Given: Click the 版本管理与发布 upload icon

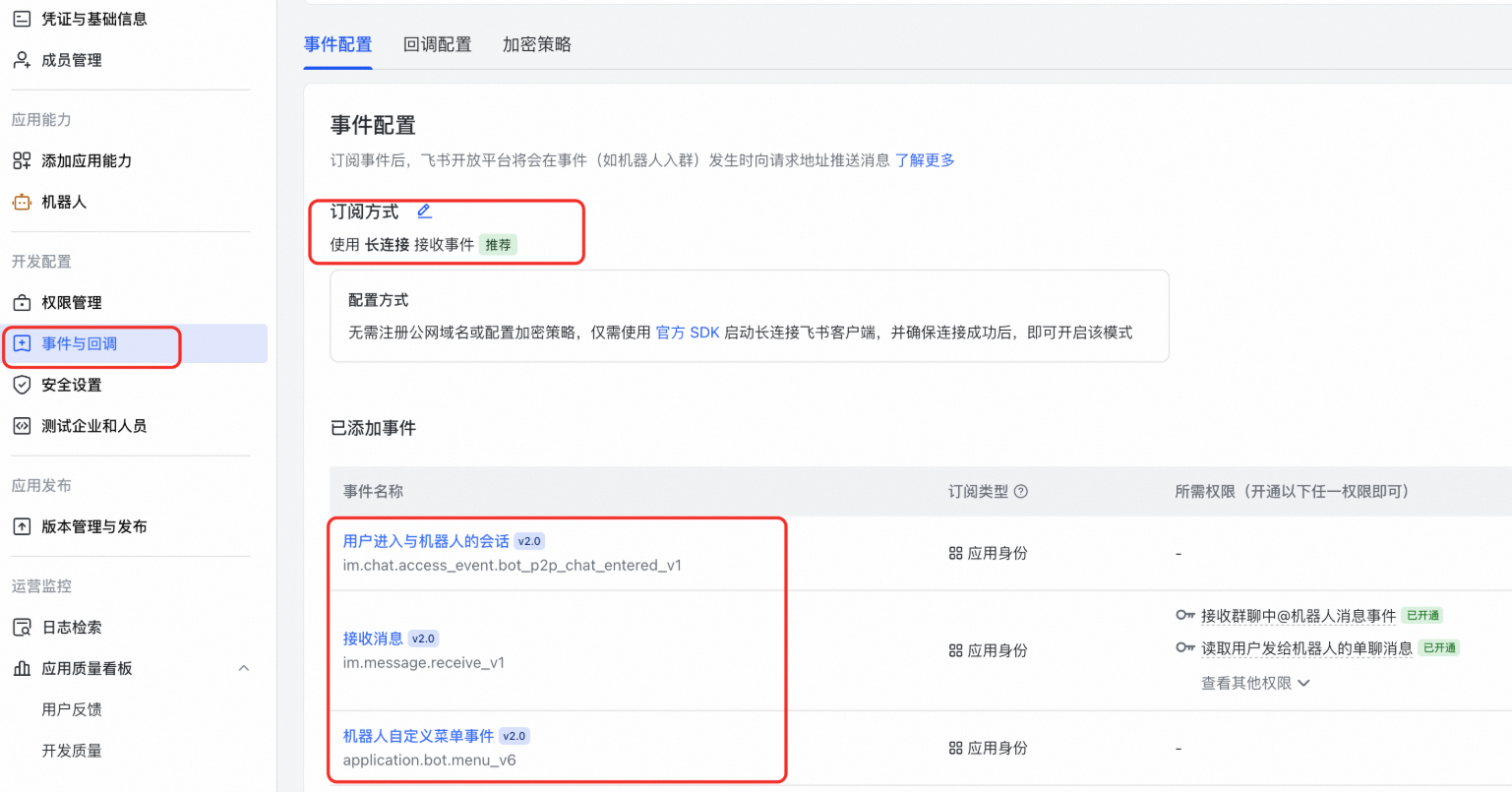Looking at the screenshot, I should point(22,526).
